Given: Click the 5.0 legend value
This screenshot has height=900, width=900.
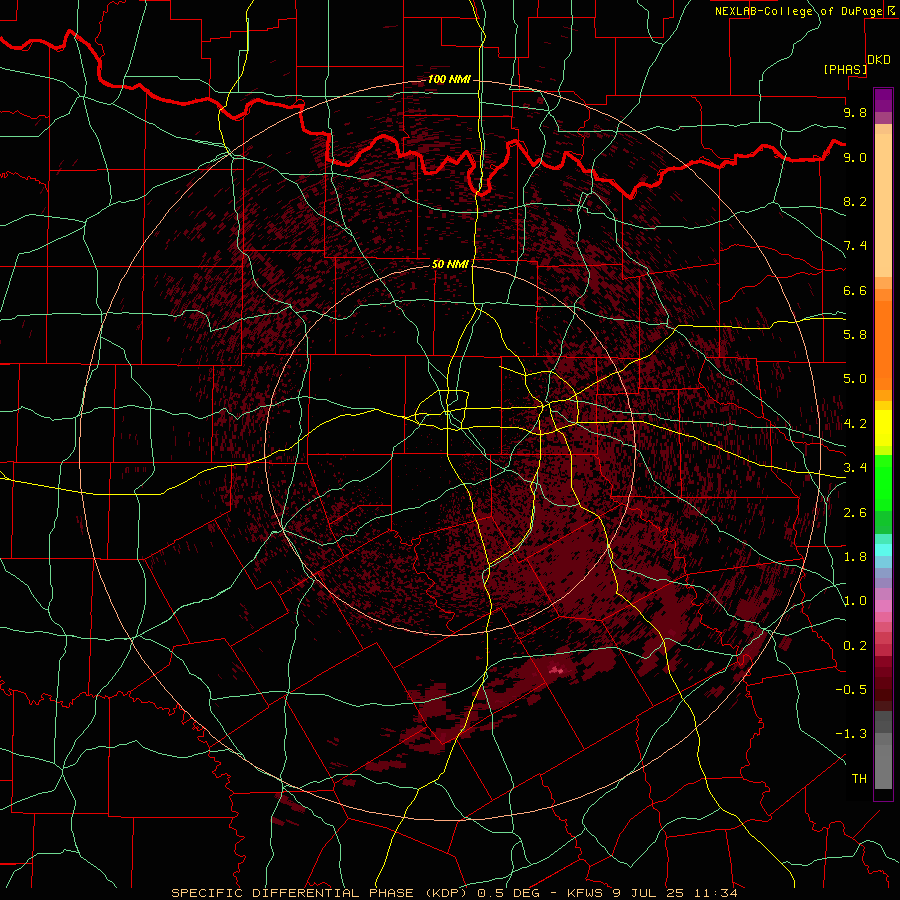Looking at the screenshot, I should click(x=855, y=379).
